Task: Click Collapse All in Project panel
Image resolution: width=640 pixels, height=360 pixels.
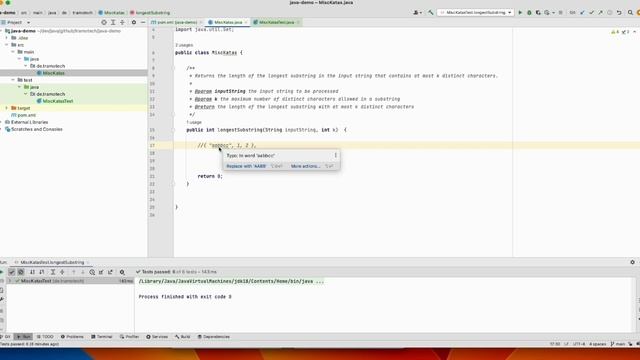Action: point(122,22)
